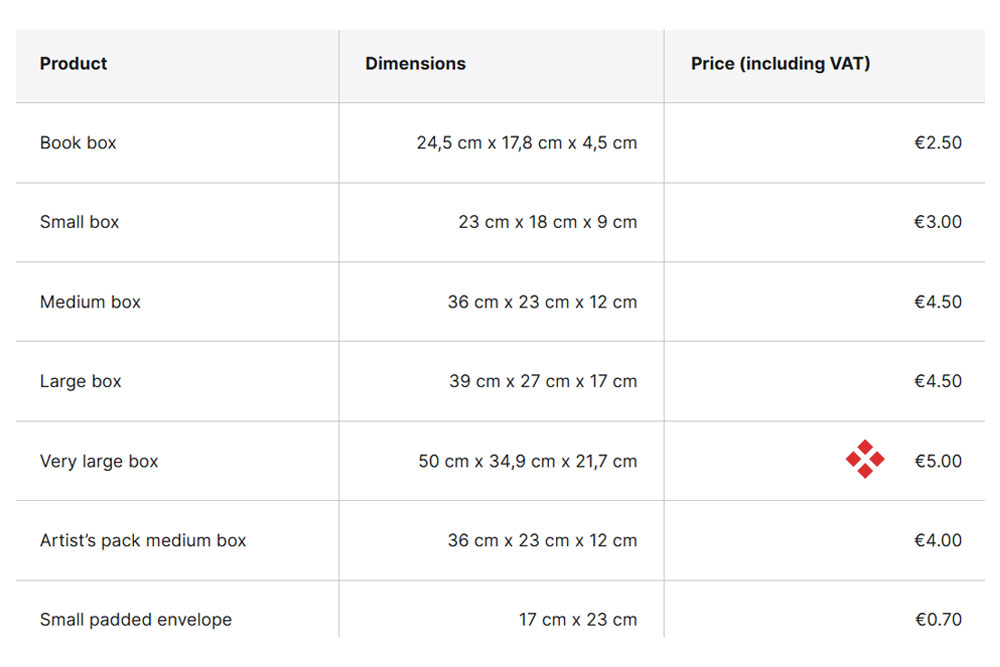This screenshot has height=667, width=1000.
Task: Click the €4.00 Artist's pack price
Action: [938, 540]
